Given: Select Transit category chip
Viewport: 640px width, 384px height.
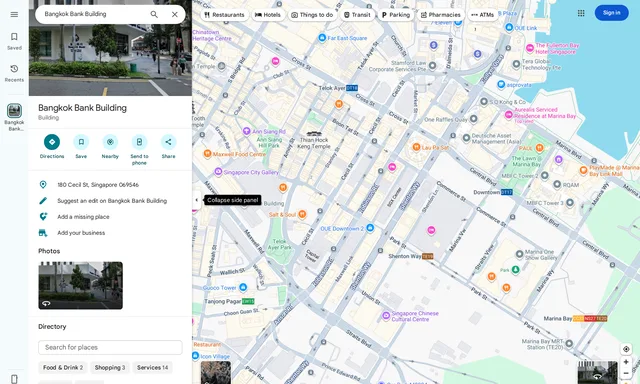Looking at the screenshot, I should [x=357, y=15].
